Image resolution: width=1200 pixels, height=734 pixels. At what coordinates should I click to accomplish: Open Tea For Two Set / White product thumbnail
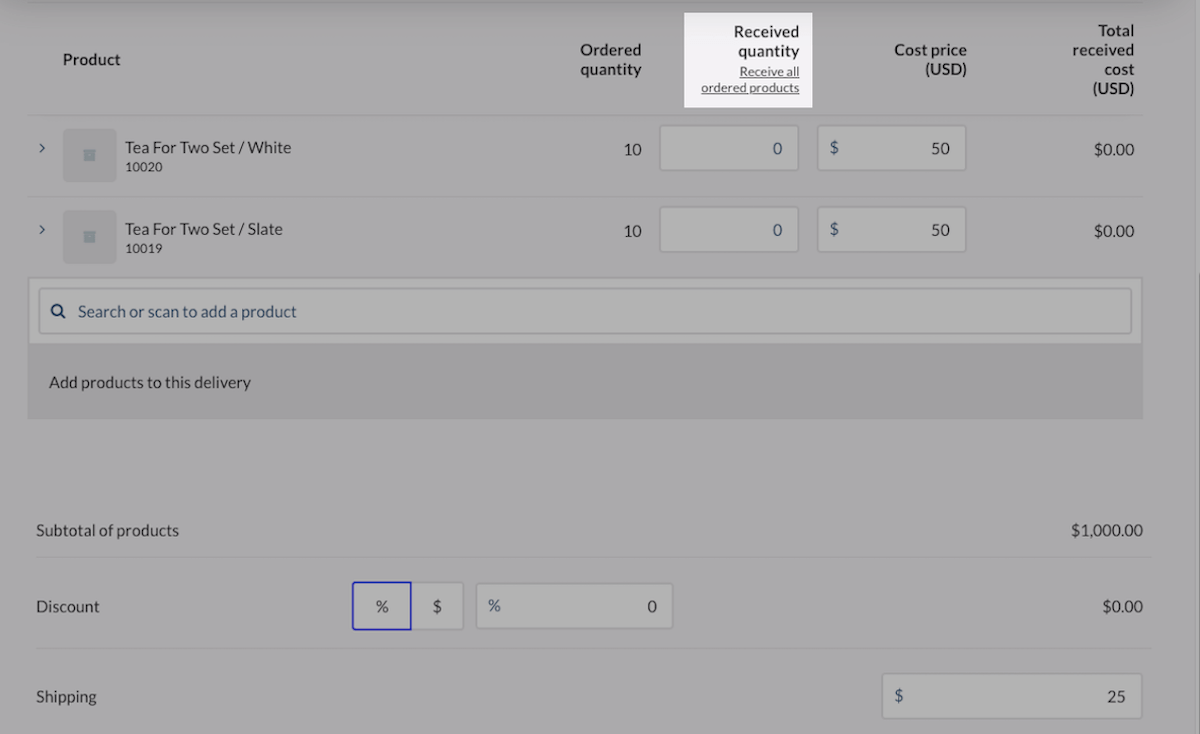(x=89, y=155)
